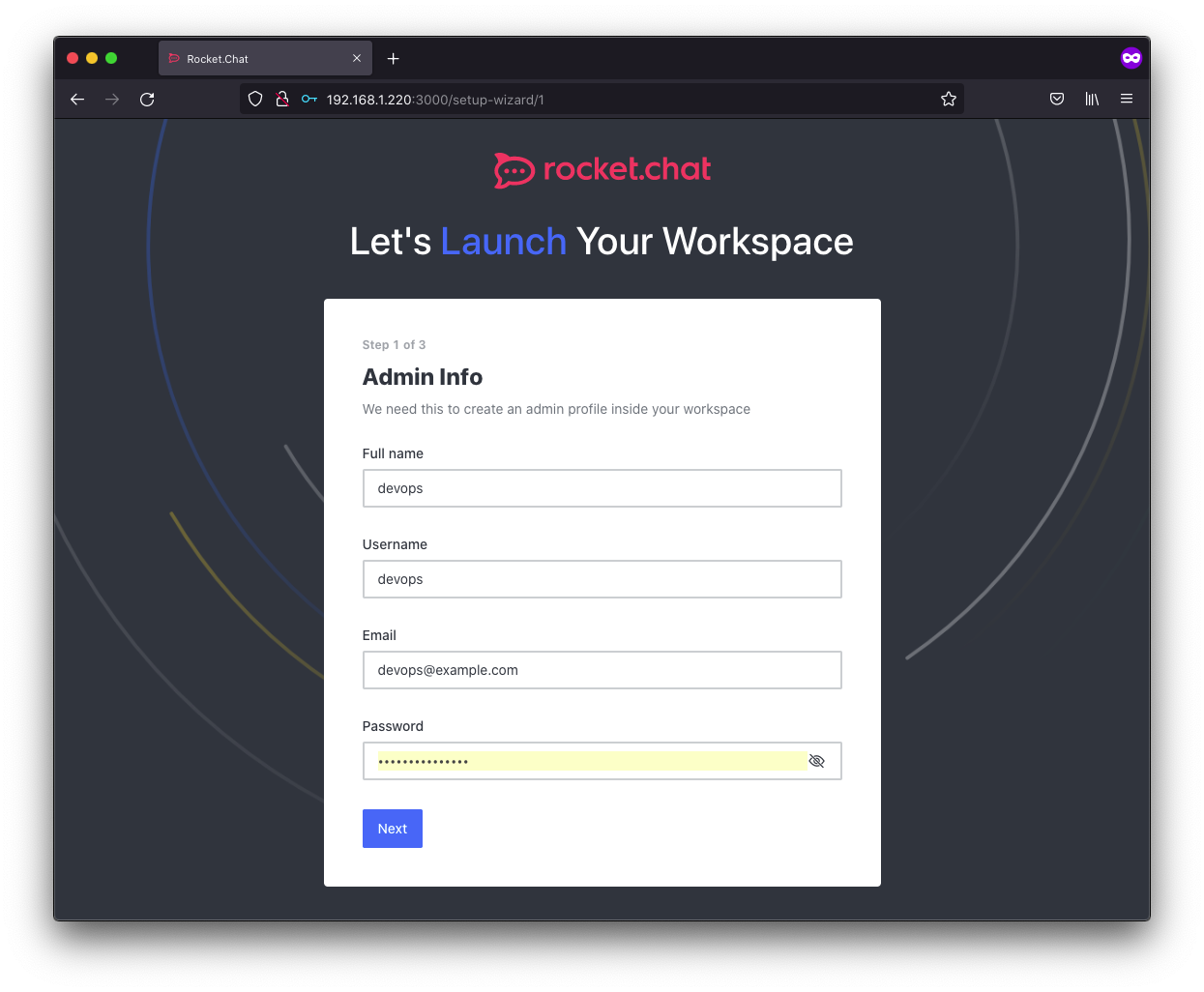Click the saved login key icon
Image resolution: width=1204 pixels, height=992 pixels.
(309, 99)
